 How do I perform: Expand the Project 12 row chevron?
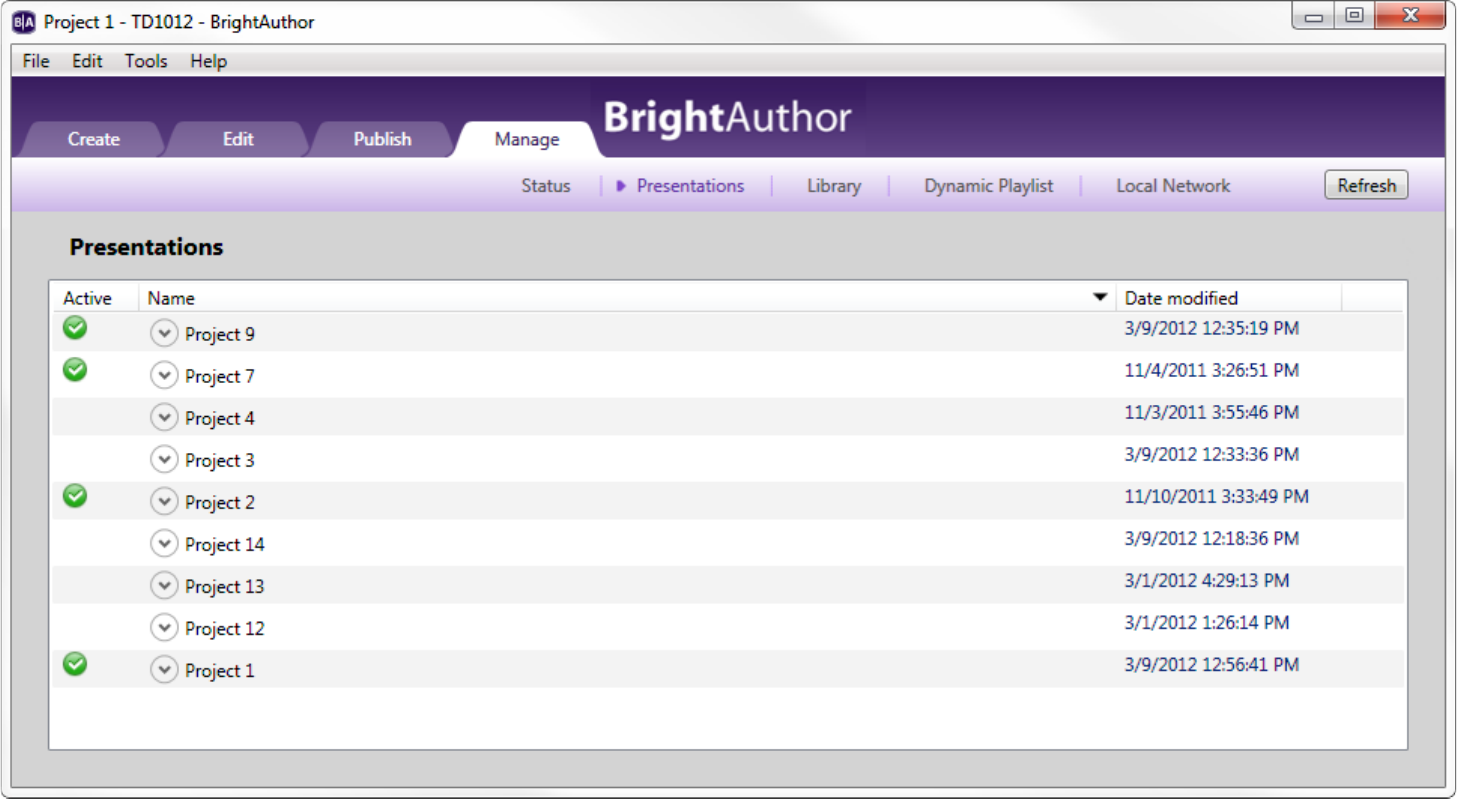164,627
